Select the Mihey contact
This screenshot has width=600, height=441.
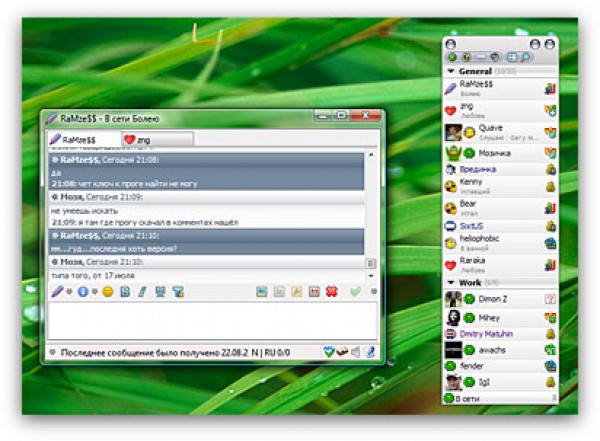click(x=500, y=318)
